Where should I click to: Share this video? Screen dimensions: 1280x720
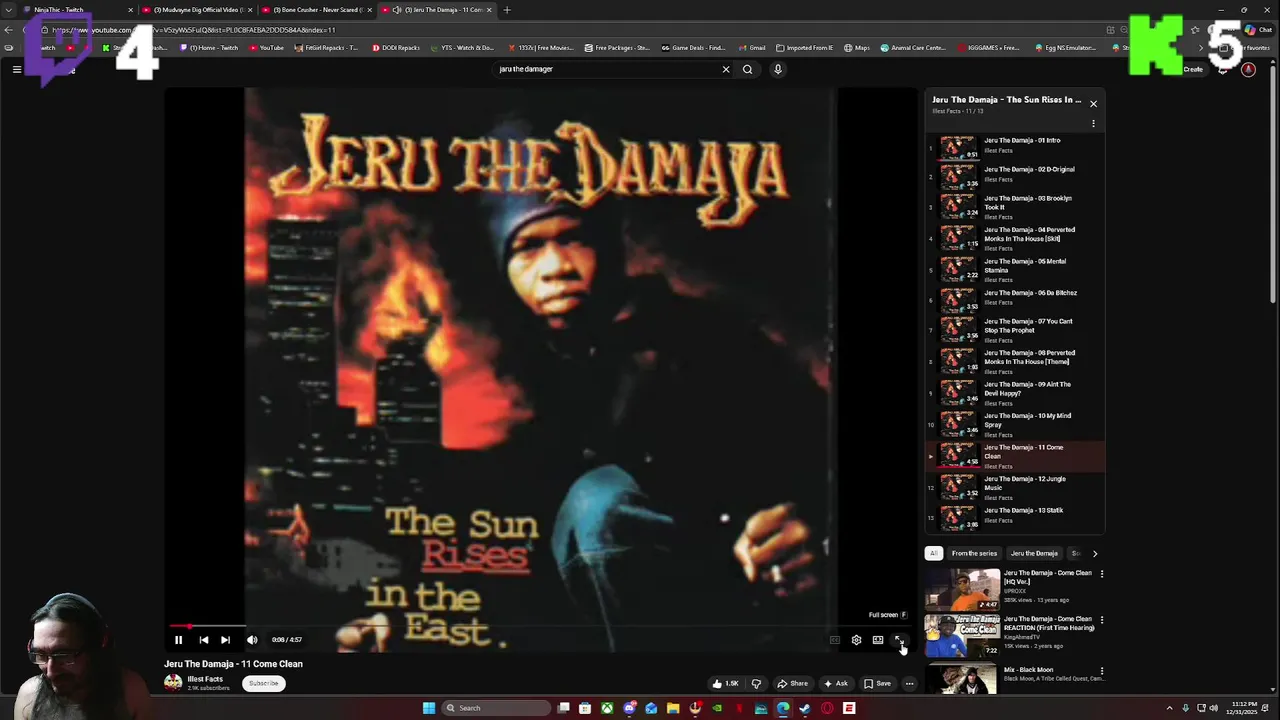click(x=792, y=684)
